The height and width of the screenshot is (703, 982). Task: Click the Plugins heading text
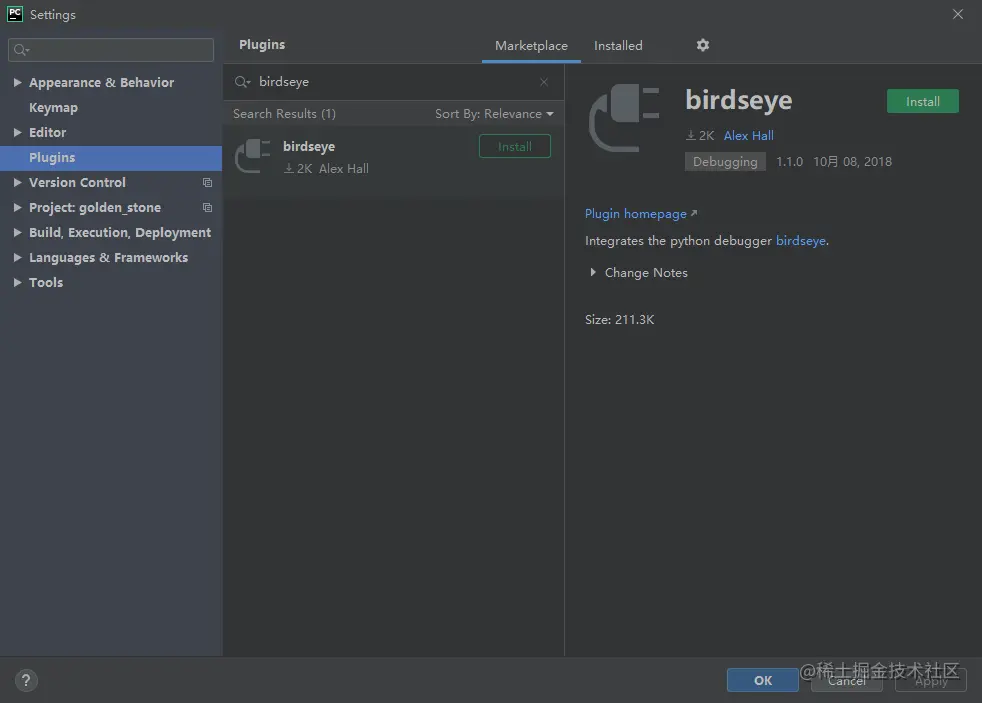pos(262,45)
